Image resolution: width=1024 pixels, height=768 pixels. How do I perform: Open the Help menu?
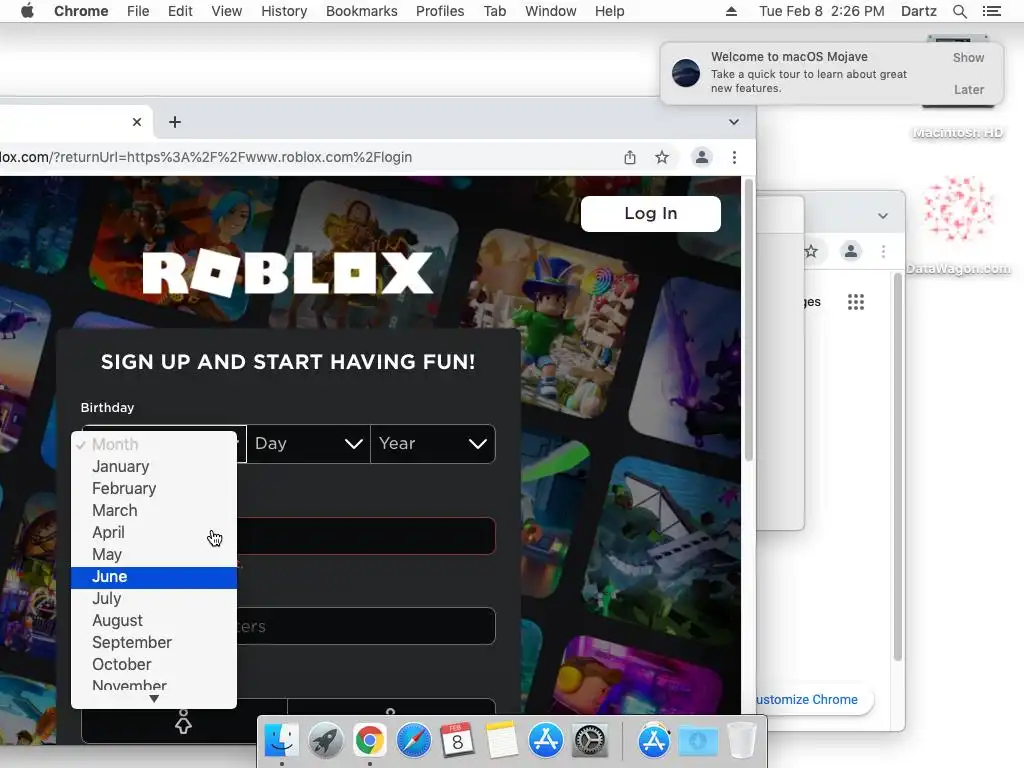pos(609,11)
